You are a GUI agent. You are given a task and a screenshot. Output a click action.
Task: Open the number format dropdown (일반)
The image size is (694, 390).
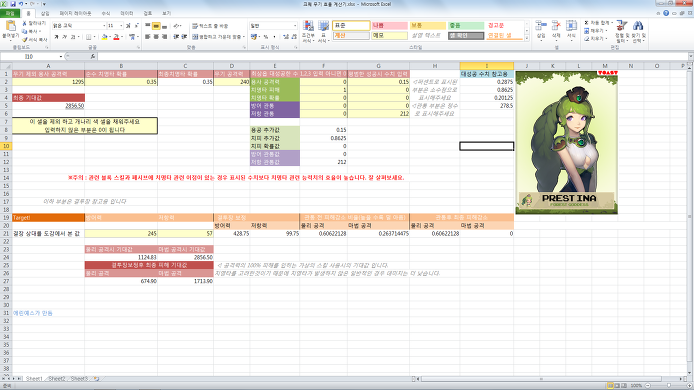(295, 26)
